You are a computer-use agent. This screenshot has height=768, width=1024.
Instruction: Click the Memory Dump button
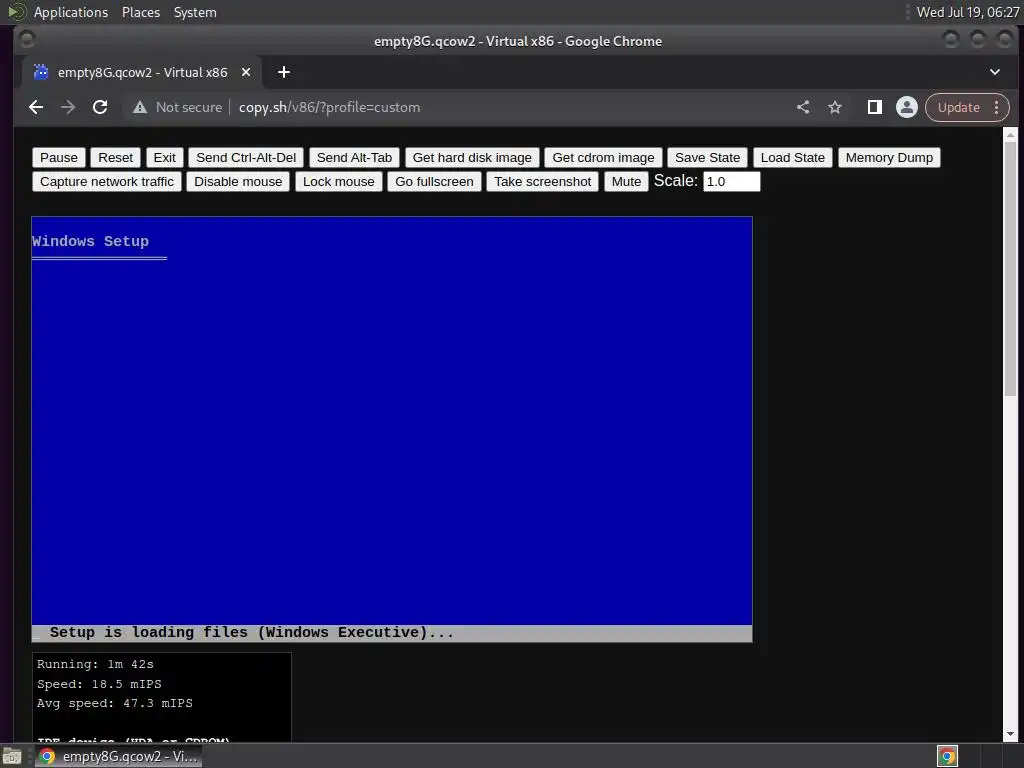pos(889,157)
